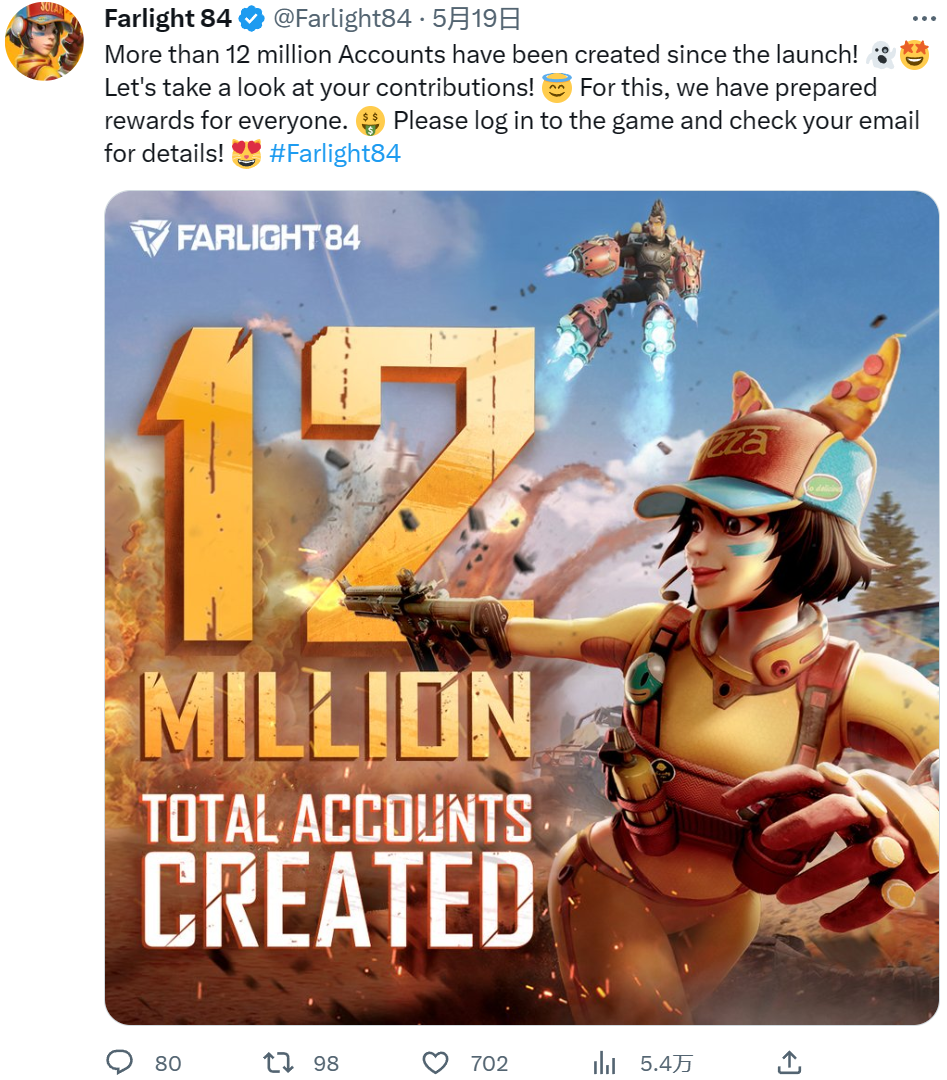This screenshot has width=947, height=1080.
Task: Open the three-dot more options menu
Action: click(x=924, y=19)
